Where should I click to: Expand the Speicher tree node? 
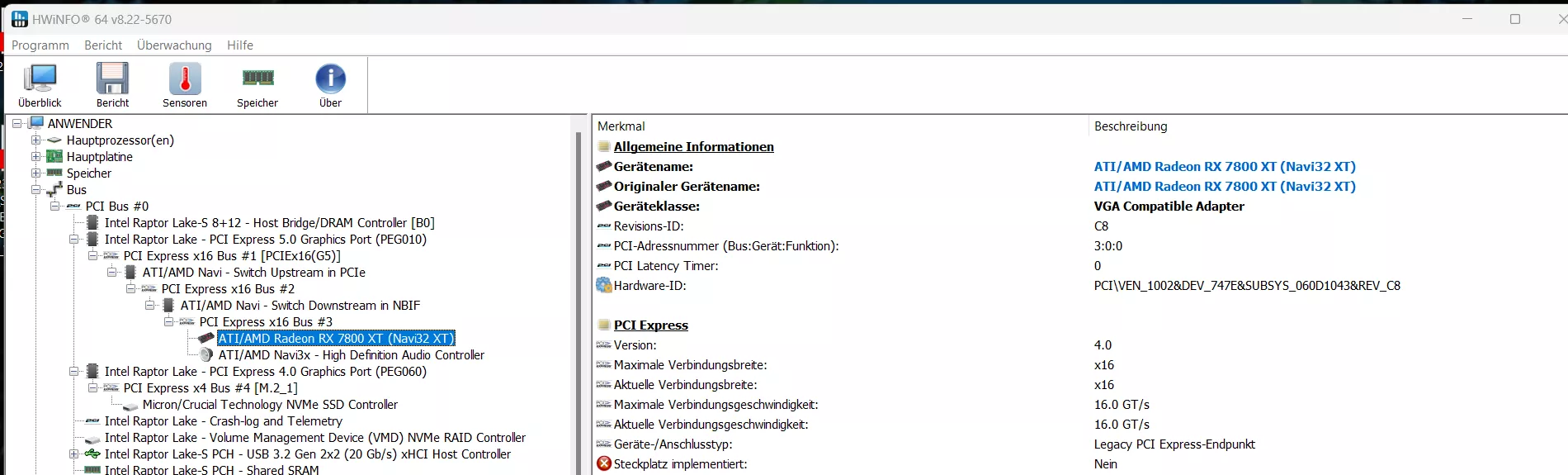pyautogui.click(x=35, y=173)
